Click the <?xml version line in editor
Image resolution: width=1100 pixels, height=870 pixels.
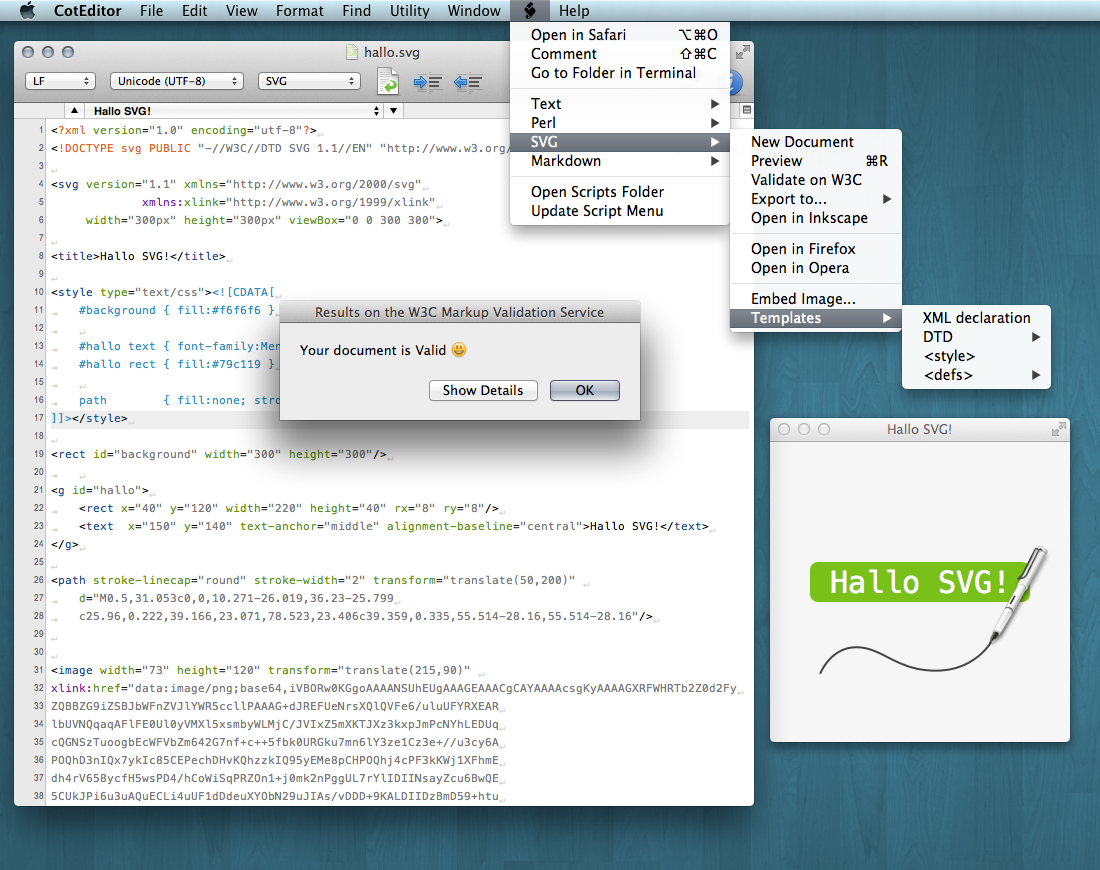[184, 130]
